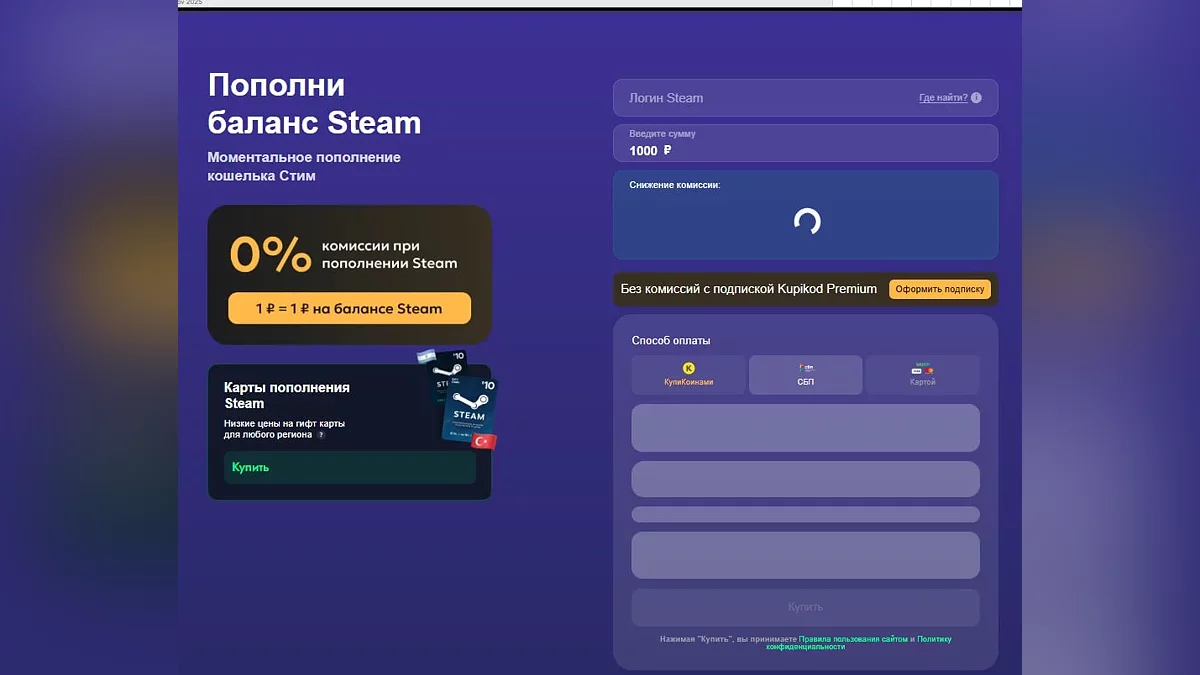
Task: Click the Карты пополнения Steam title
Action: click(287, 395)
